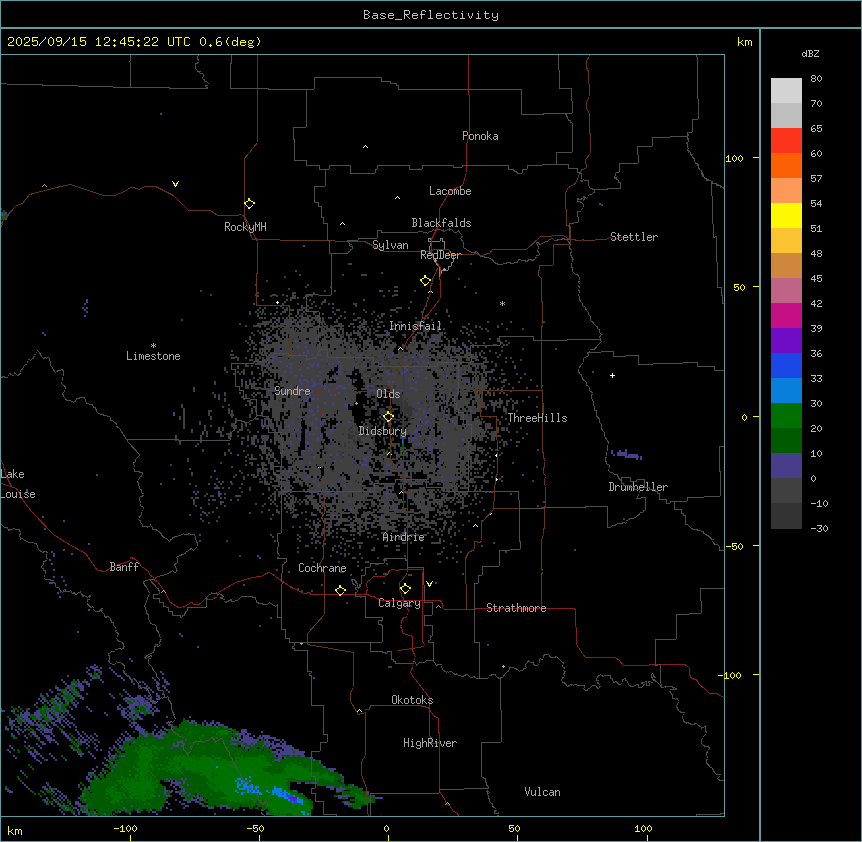Pick the light gray 70-80 dBZ legend color
This screenshot has width=862, height=842.
point(786,91)
